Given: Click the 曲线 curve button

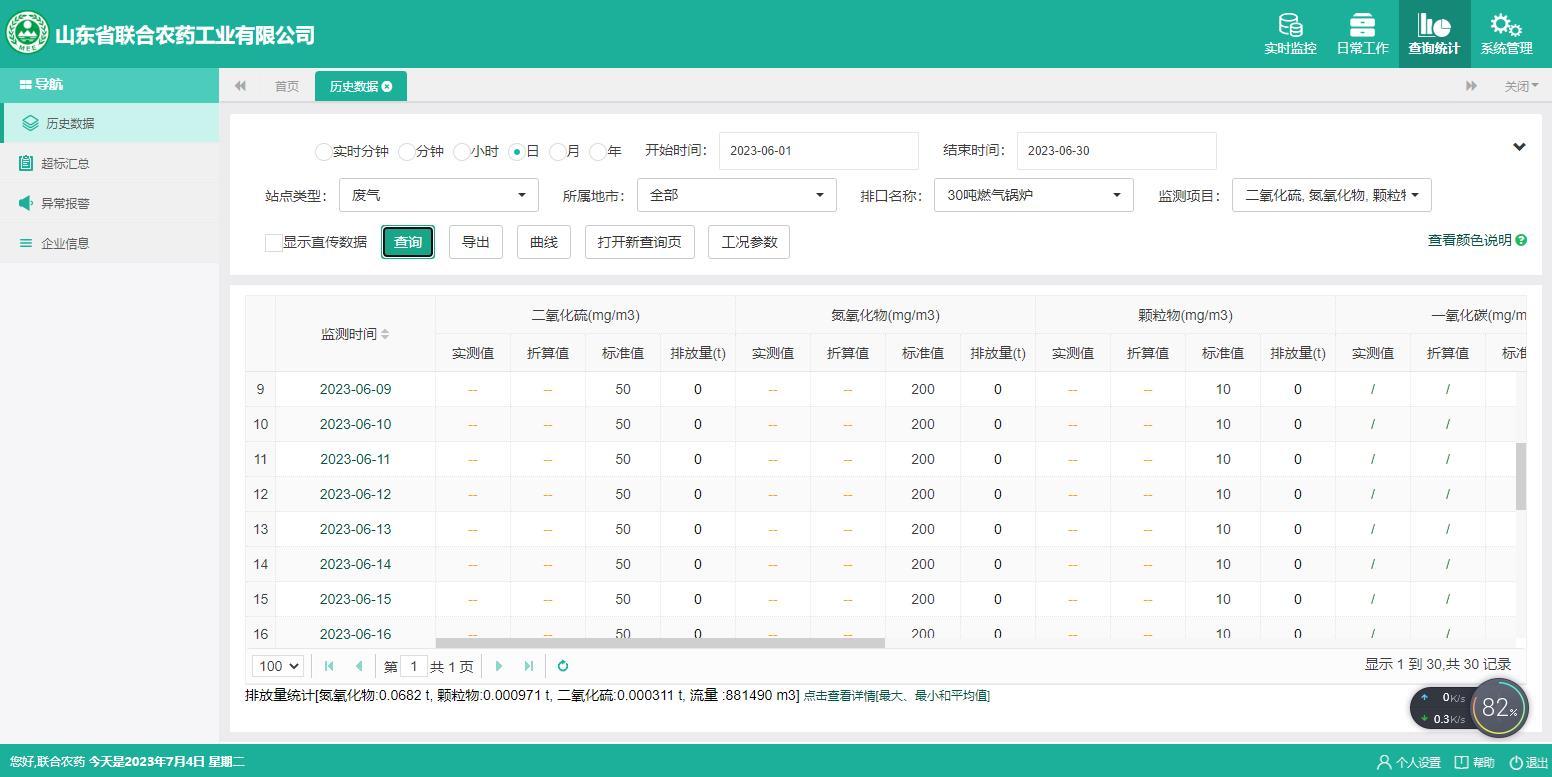Looking at the screenshot, I should click(544, 242).
